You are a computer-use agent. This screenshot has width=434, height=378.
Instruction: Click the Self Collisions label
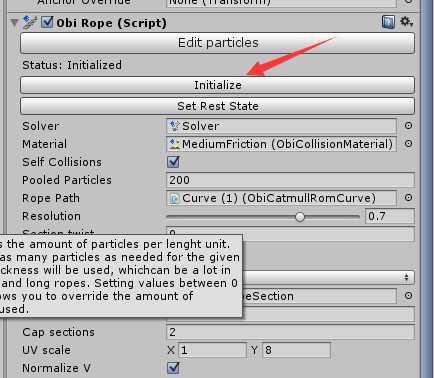[x=62, y=162]
